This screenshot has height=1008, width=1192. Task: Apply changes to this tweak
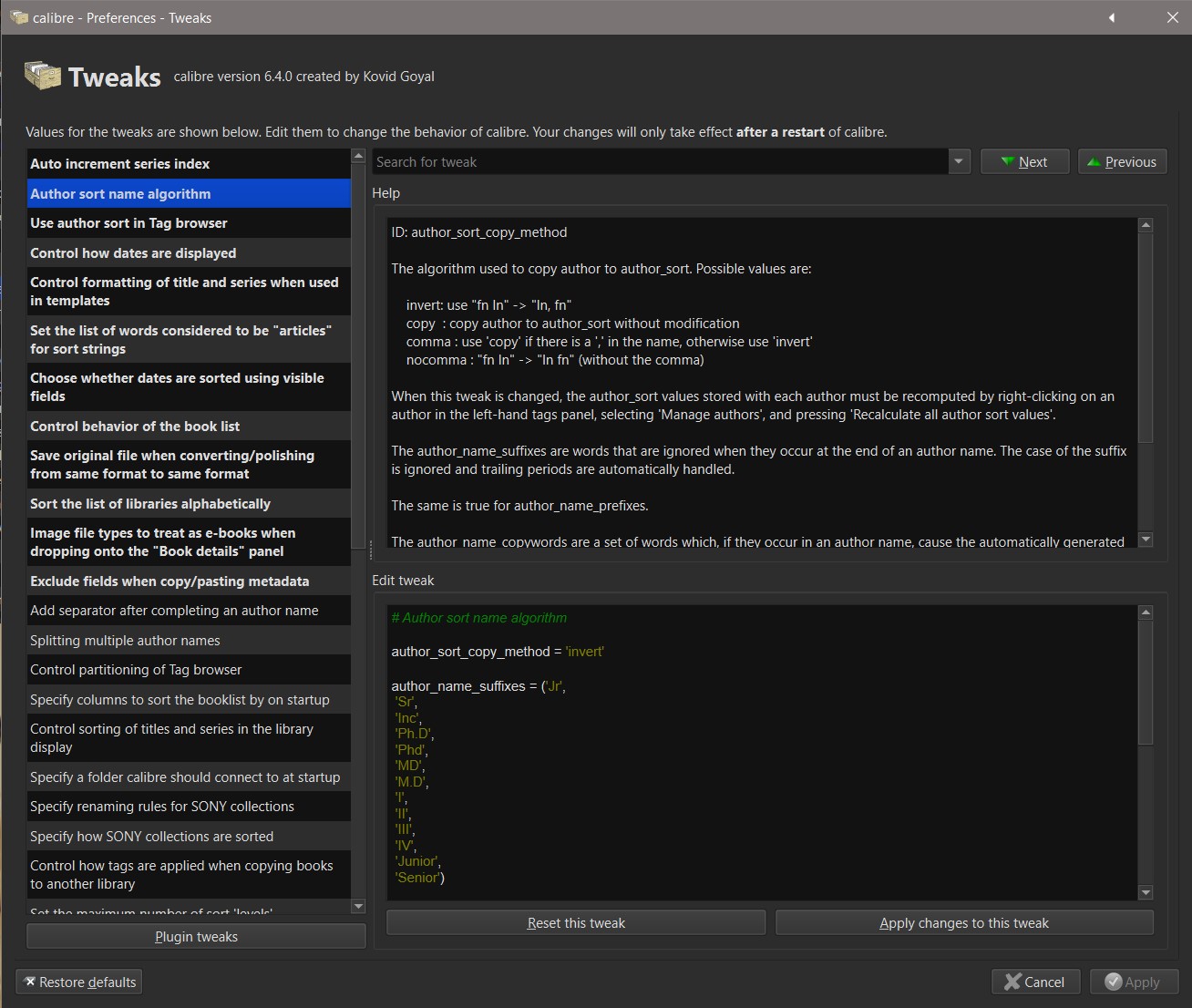point(964,923)
